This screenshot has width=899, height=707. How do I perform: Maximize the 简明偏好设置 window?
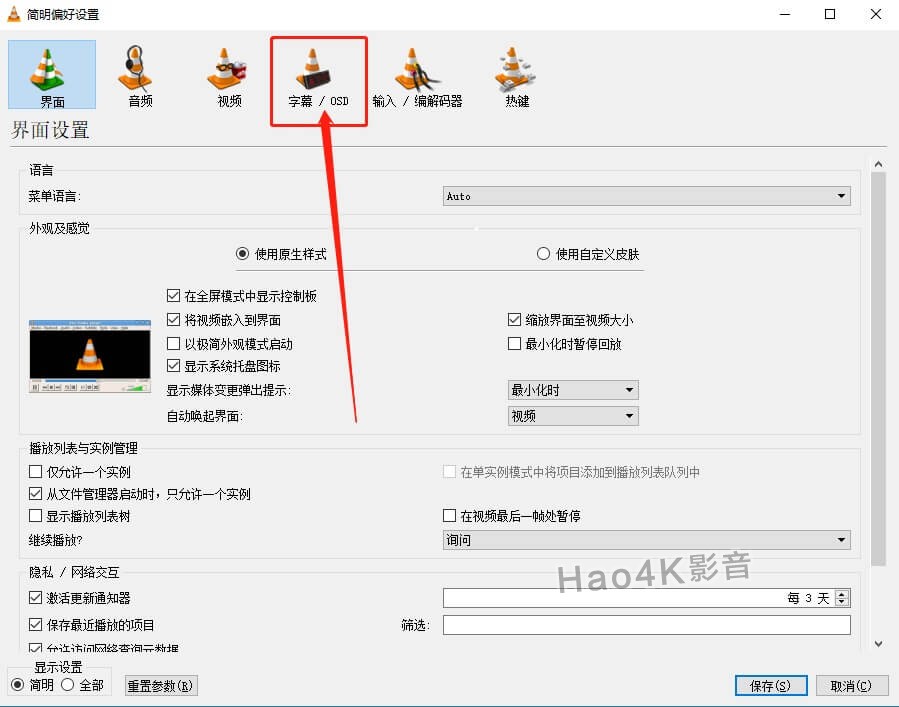[x=830, y=14]
